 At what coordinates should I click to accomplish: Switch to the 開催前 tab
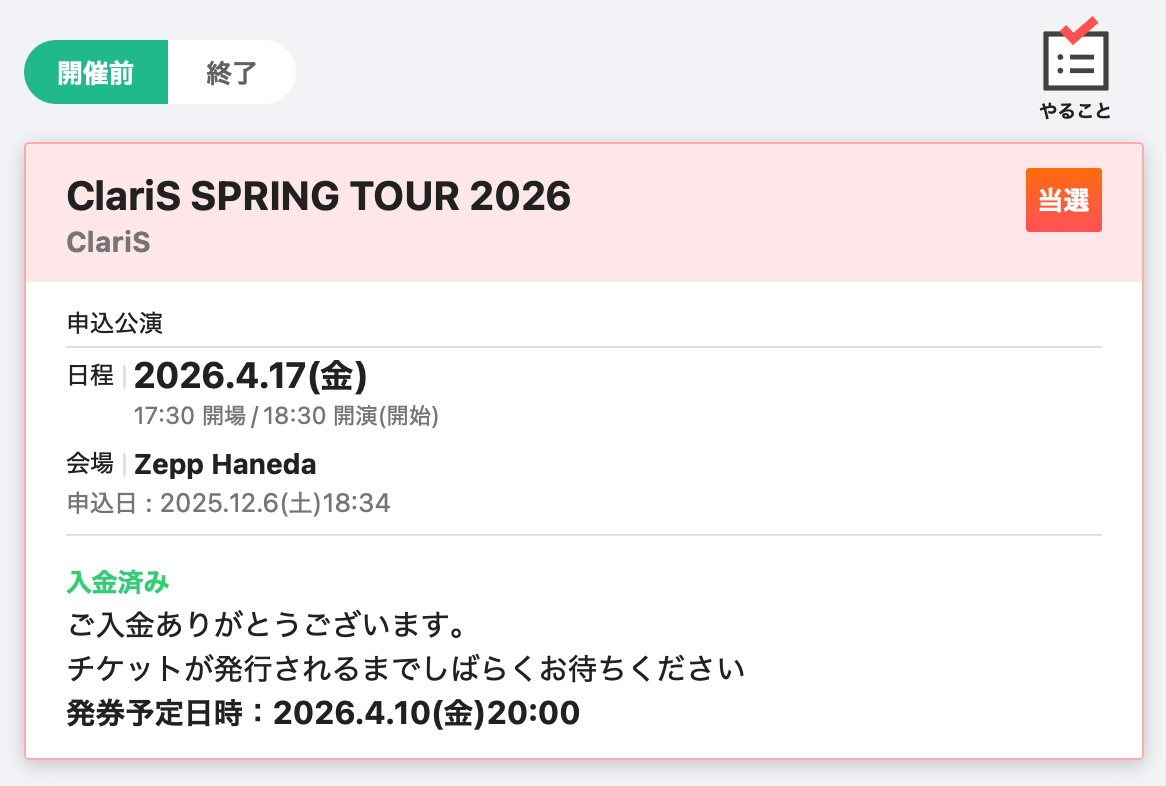(96, 73)
